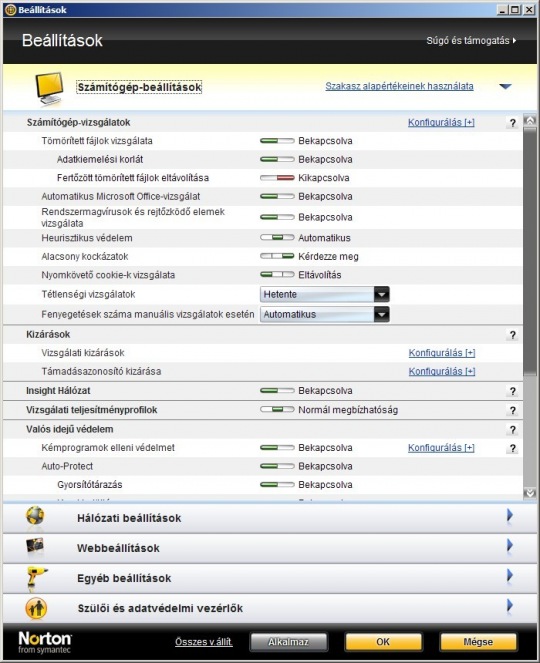Open help question mark for Insight Hálózat
Viewport: 540px width, 663px height.
(x=512, y=391)
